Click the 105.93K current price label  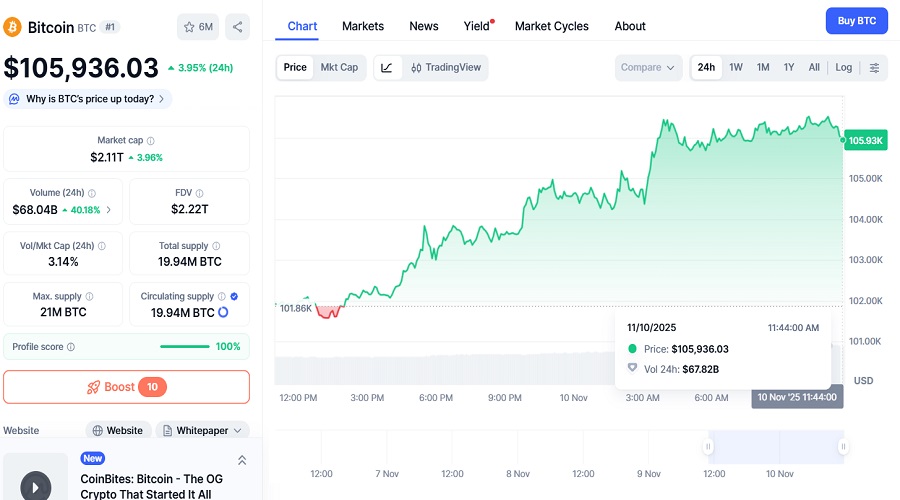[866, 141]
